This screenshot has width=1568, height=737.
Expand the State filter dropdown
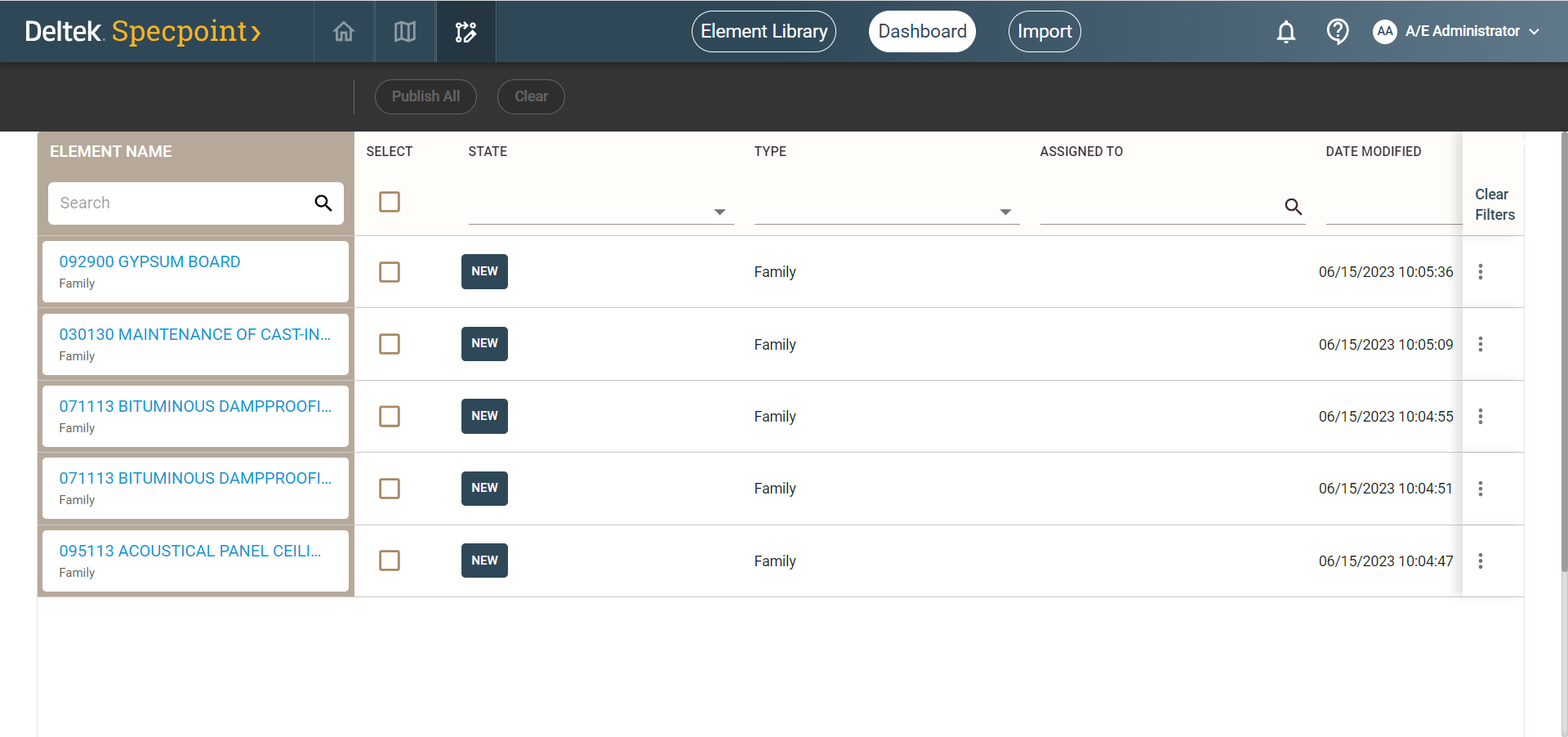point(719,212)
